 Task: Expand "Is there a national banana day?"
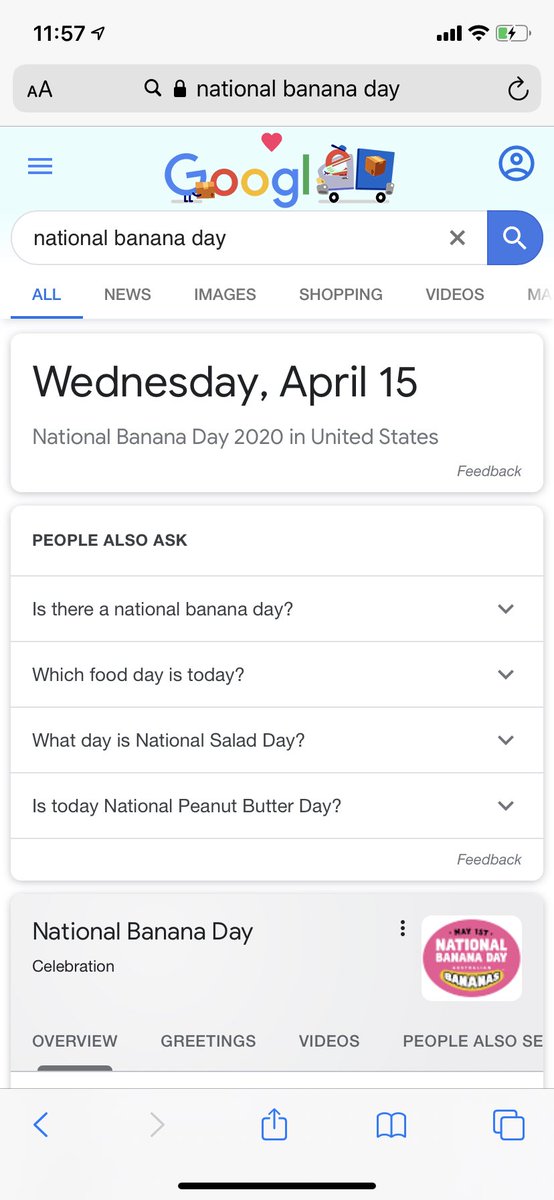coord(277,609)
